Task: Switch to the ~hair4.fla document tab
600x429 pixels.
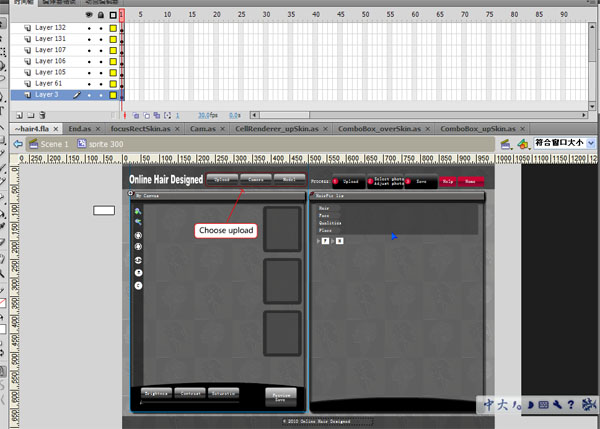Action: click(32, 129)
